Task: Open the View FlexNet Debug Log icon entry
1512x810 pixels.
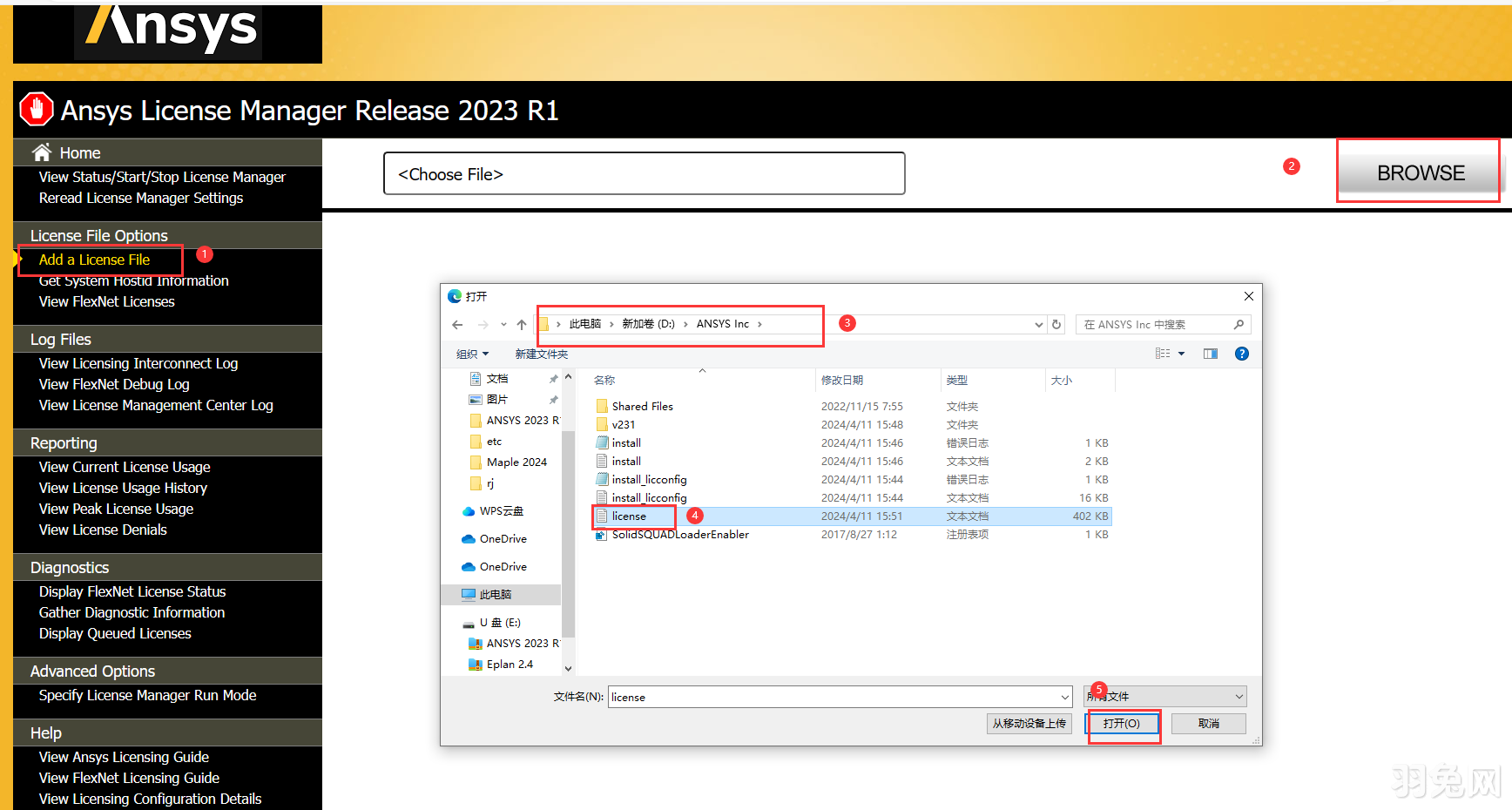Action: (x=114, y=384)
